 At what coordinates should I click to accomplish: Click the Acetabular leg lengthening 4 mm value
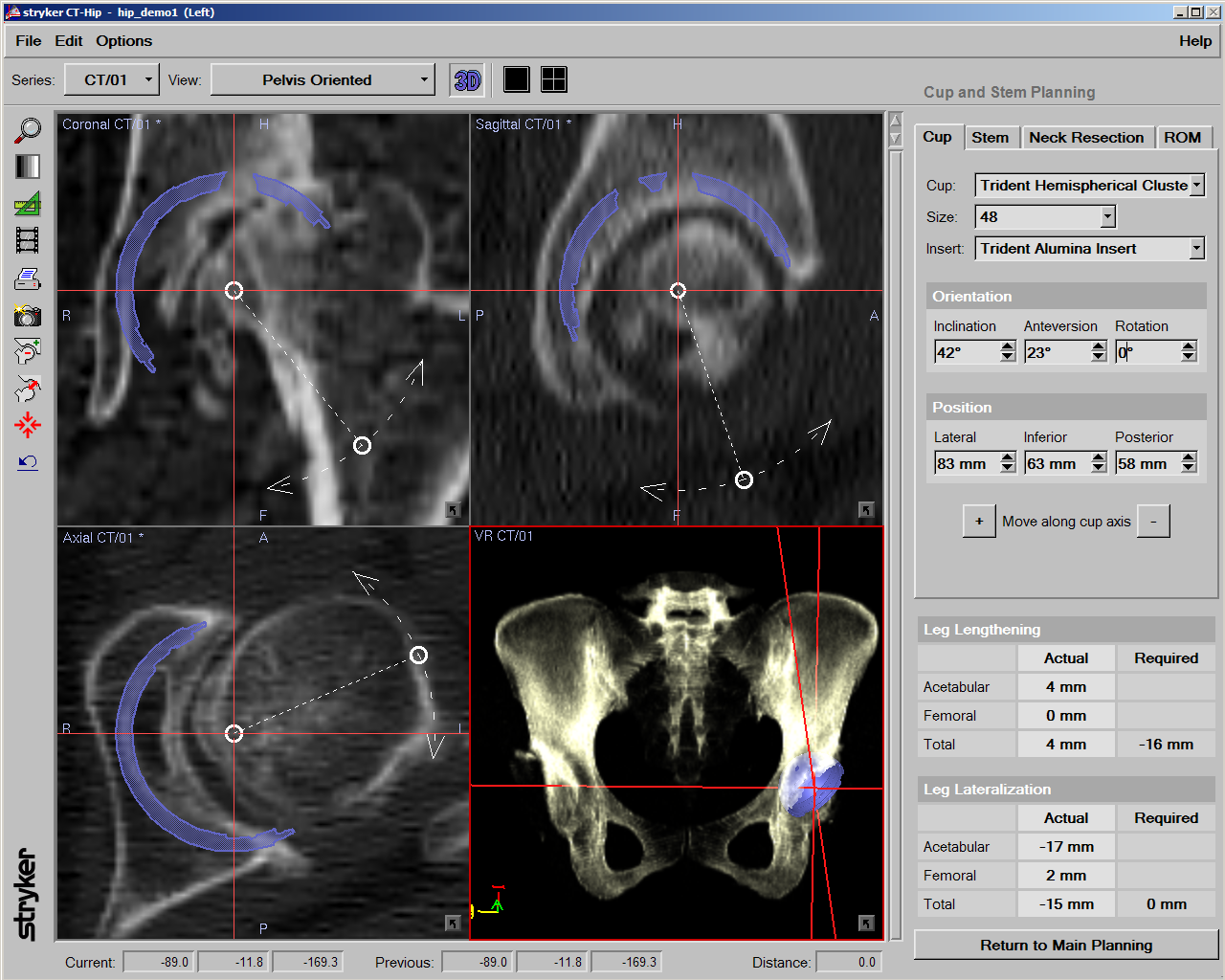click(x=1066, y=686)
